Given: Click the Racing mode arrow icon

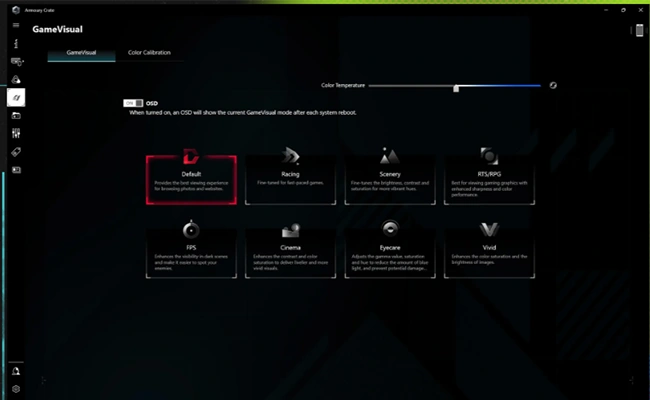Looking at the screenshot, I should click(x=291, y=156).
